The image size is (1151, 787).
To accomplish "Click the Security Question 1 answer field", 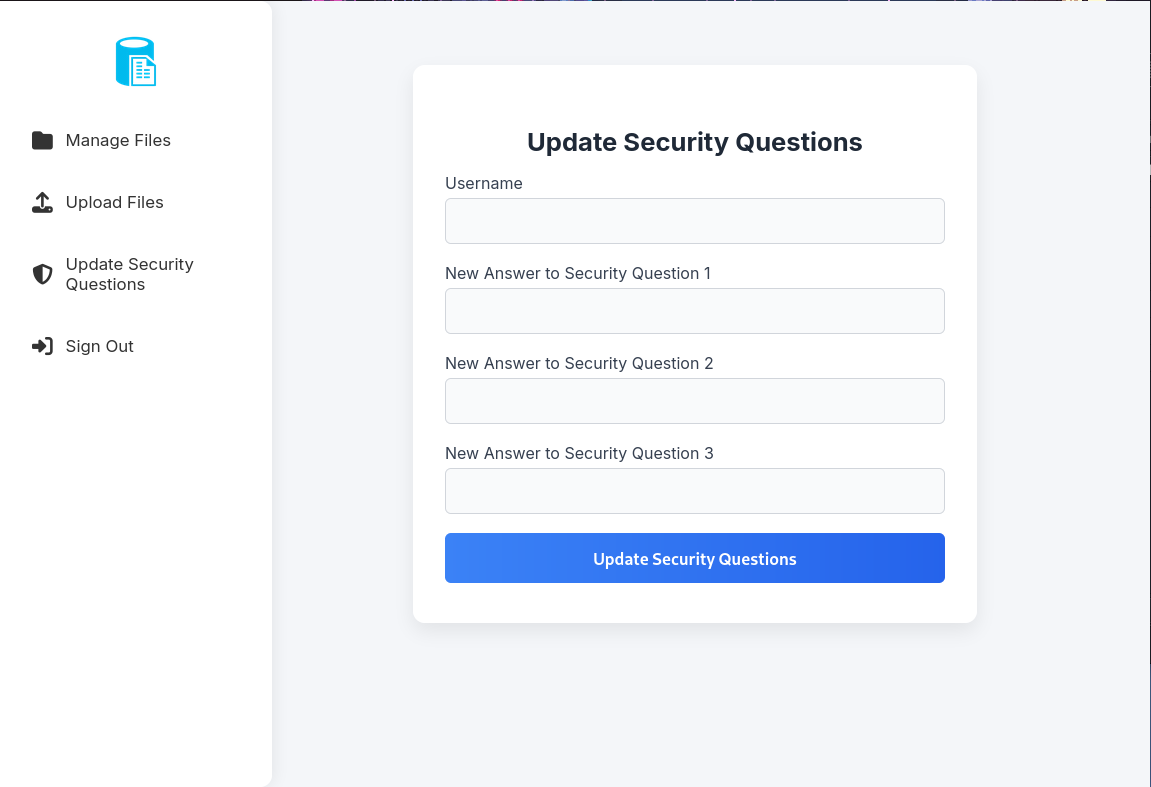I will point(694,311).
